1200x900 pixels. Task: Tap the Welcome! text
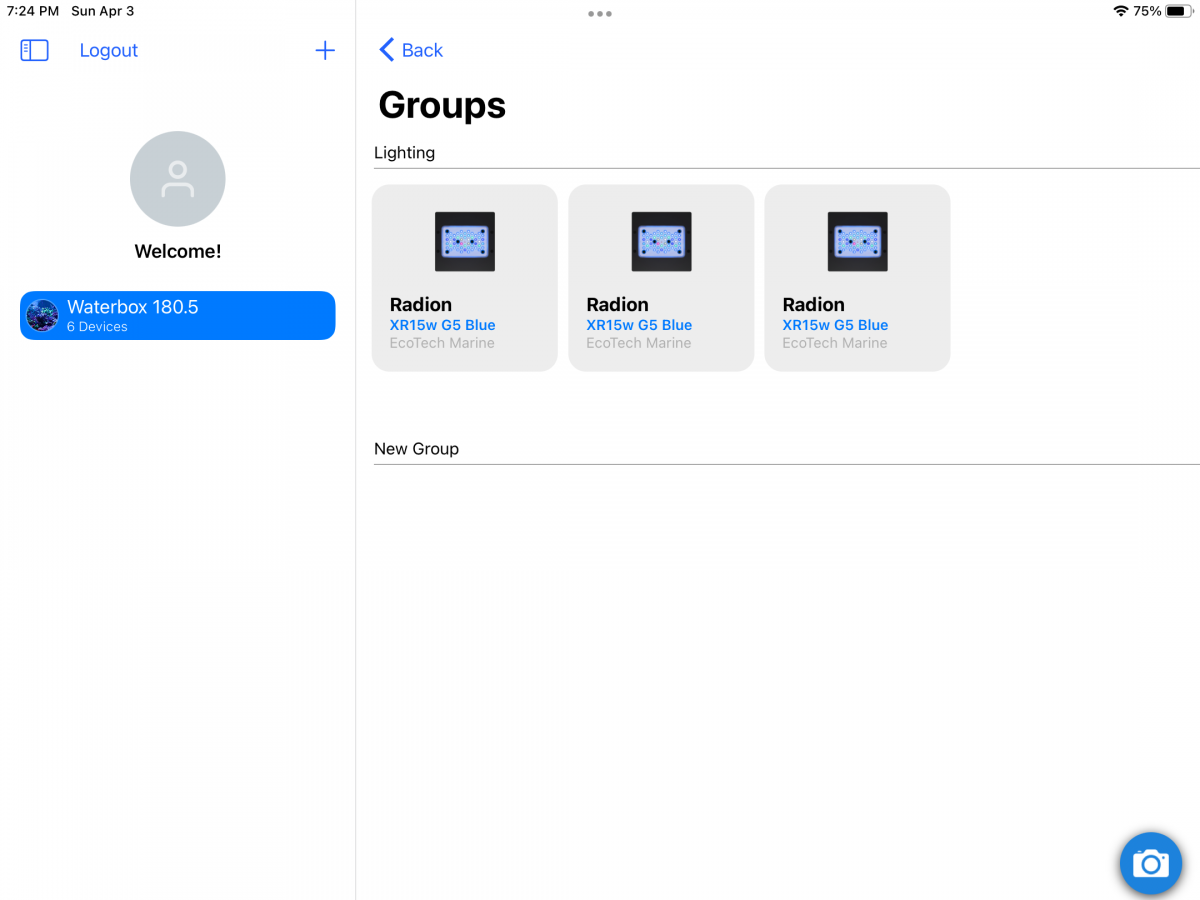pos(178,251)
